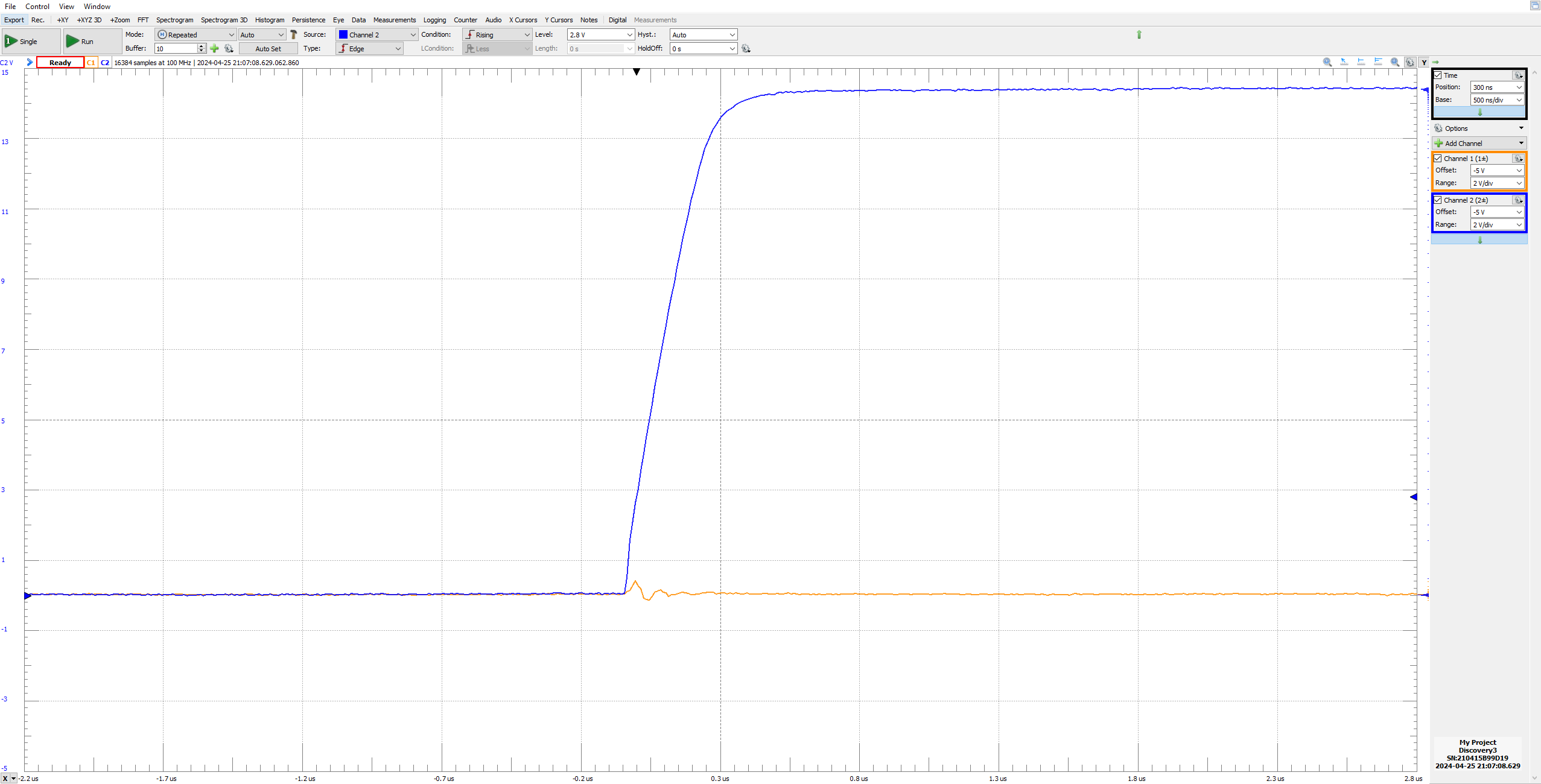Click the Auto Set button
The width and height of the screenshot is (1541, 784).
pos(268,48)
